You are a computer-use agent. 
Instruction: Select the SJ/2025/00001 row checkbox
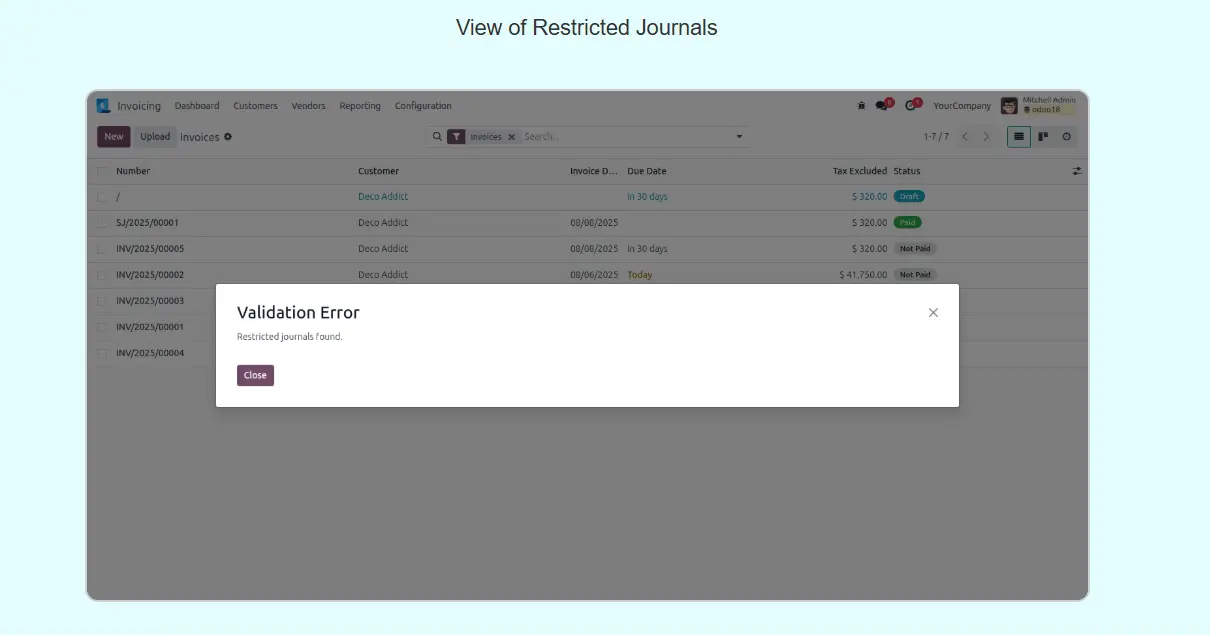(102, 223)
